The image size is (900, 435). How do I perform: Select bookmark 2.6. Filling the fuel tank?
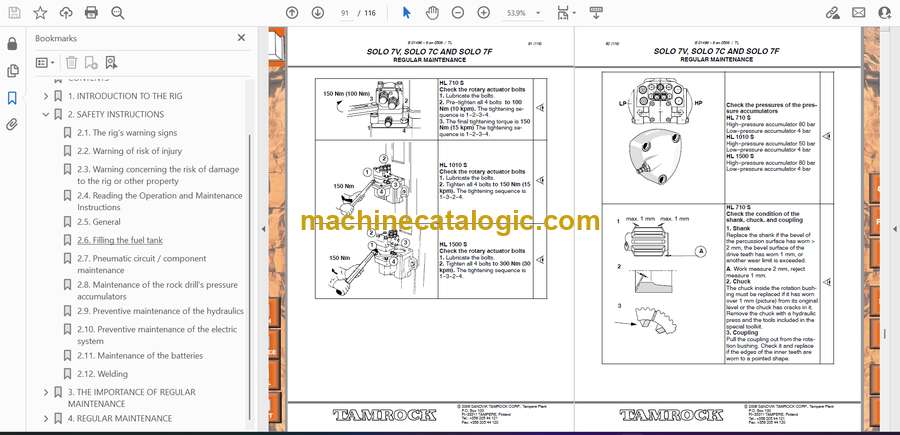coord(120,240)
